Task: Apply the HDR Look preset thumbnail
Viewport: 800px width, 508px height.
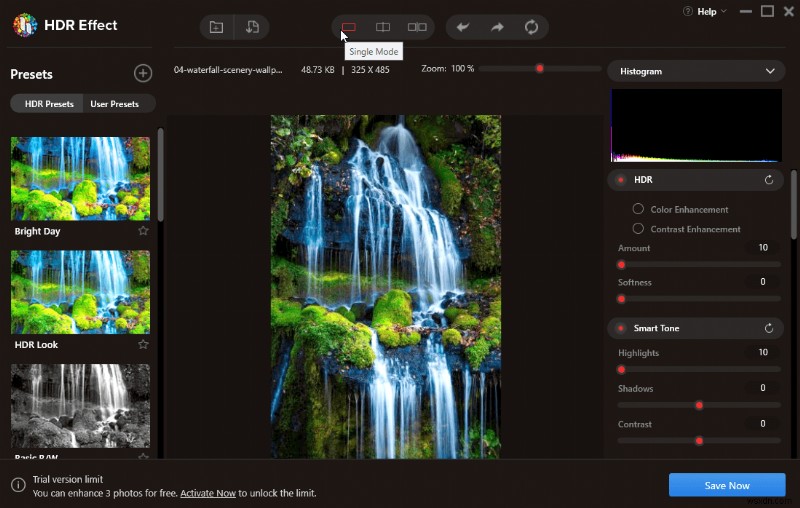Action: (x=81, y=292)
